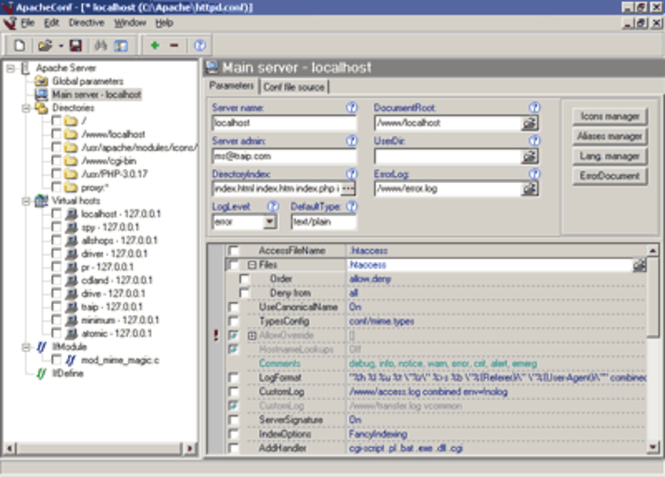This screenshot has height=478, width=665.
Task: Browse for the UserDir folder
Action: pyautogui.click(x=530, y=156)
